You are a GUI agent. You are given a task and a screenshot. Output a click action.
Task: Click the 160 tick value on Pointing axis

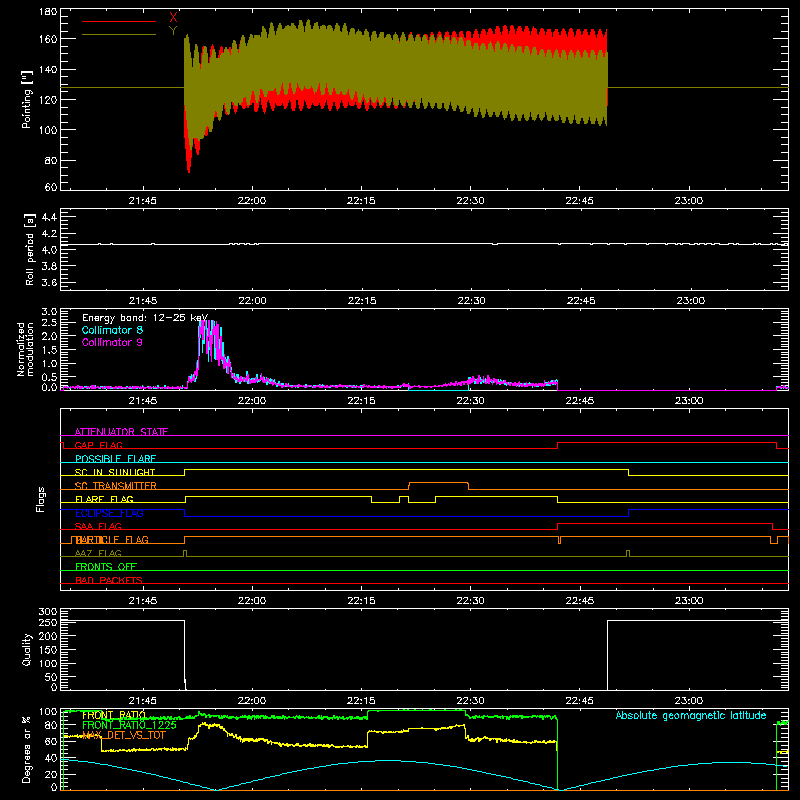click(x=48, y=39)
